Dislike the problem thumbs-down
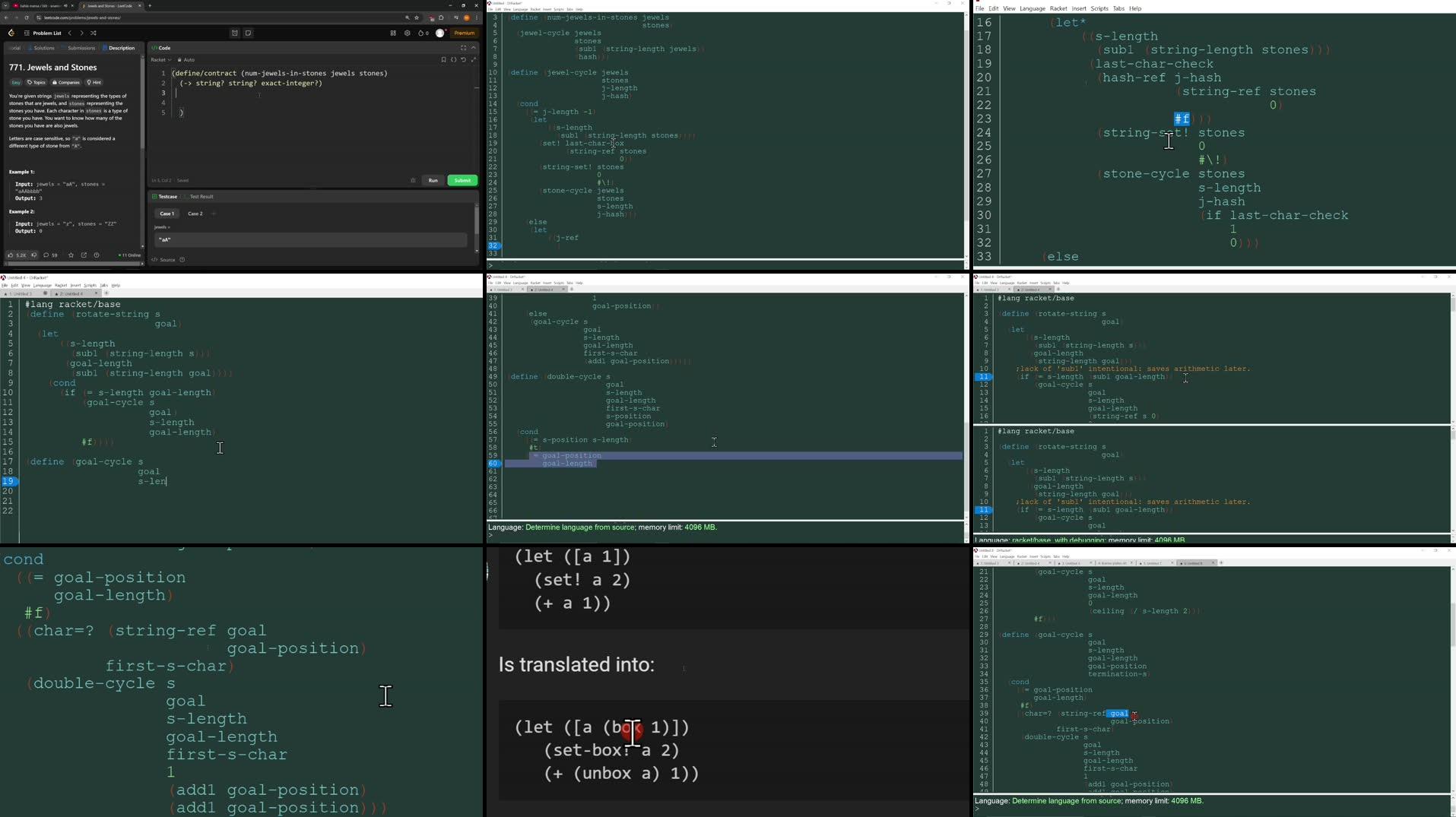The image size is (1456, 817). (33, 255)
